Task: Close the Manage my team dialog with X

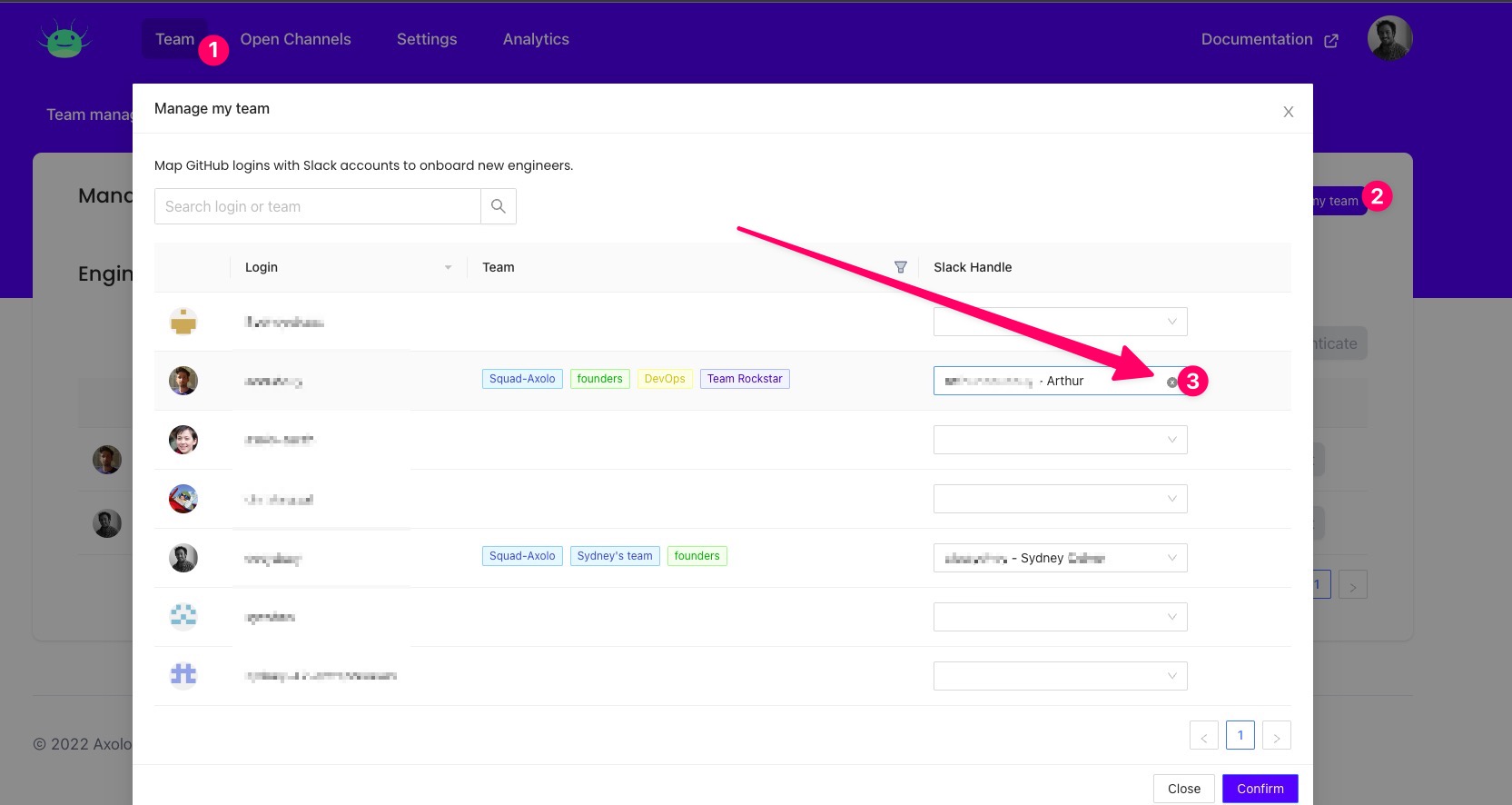Action: (x=1288, y=112)
